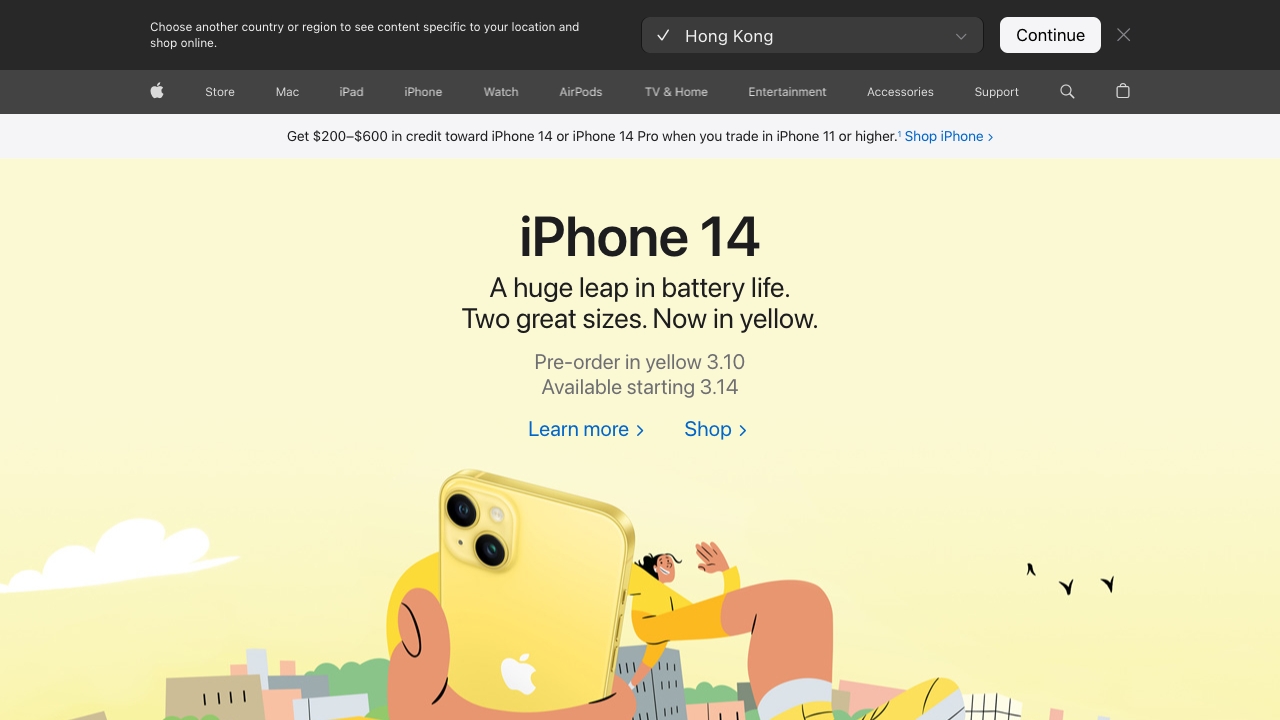This screenshot has height=720, width=1280.
Task: Expand the Hong Kong region dropdown
Action: point(812,35)
